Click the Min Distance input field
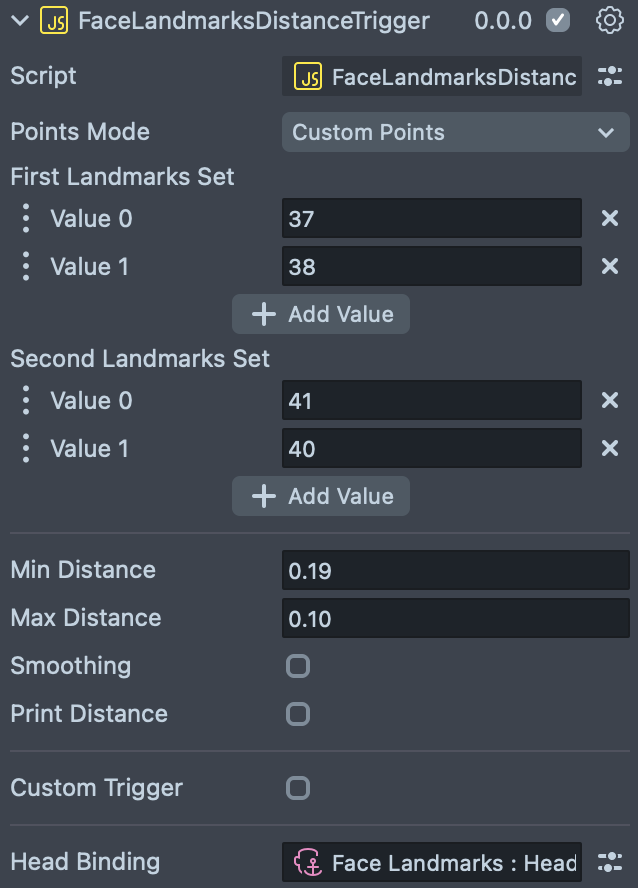 tap(455, 570)
